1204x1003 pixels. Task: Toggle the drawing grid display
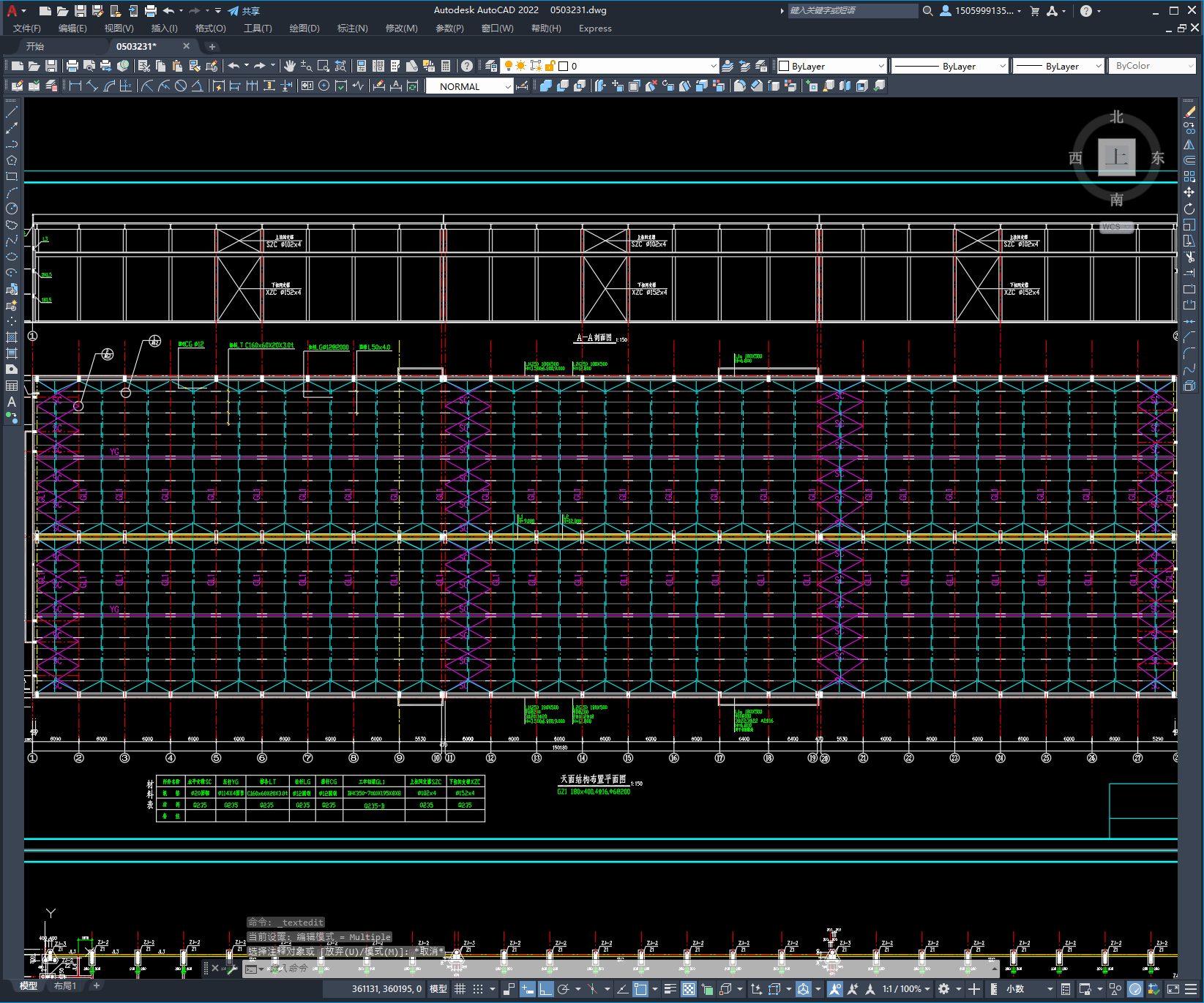click(460, 989)
